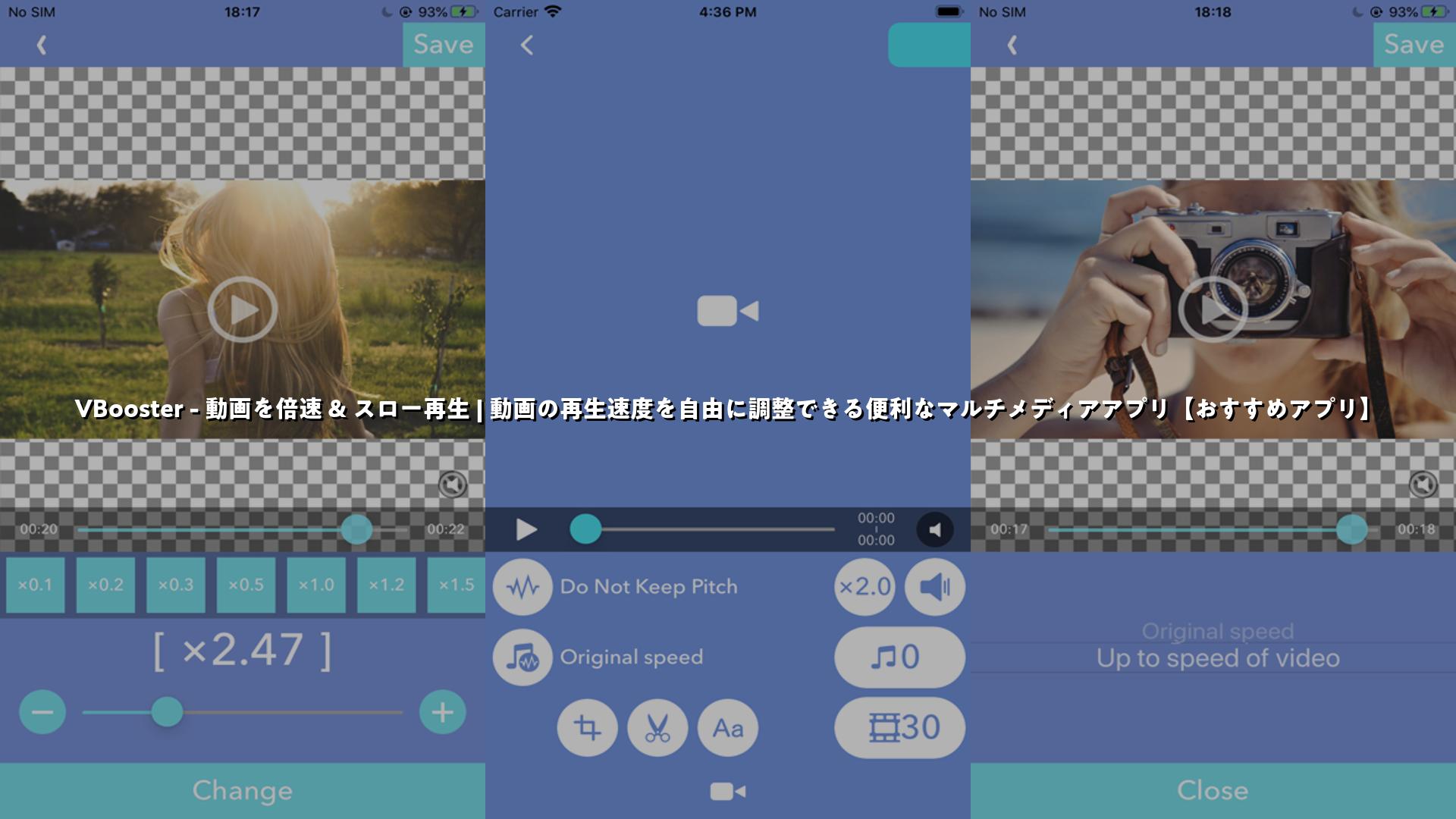Toggle mute above the 00:18 timestamp
Viewport: 1456px width, 819px height.
(x=1423, y=485)
